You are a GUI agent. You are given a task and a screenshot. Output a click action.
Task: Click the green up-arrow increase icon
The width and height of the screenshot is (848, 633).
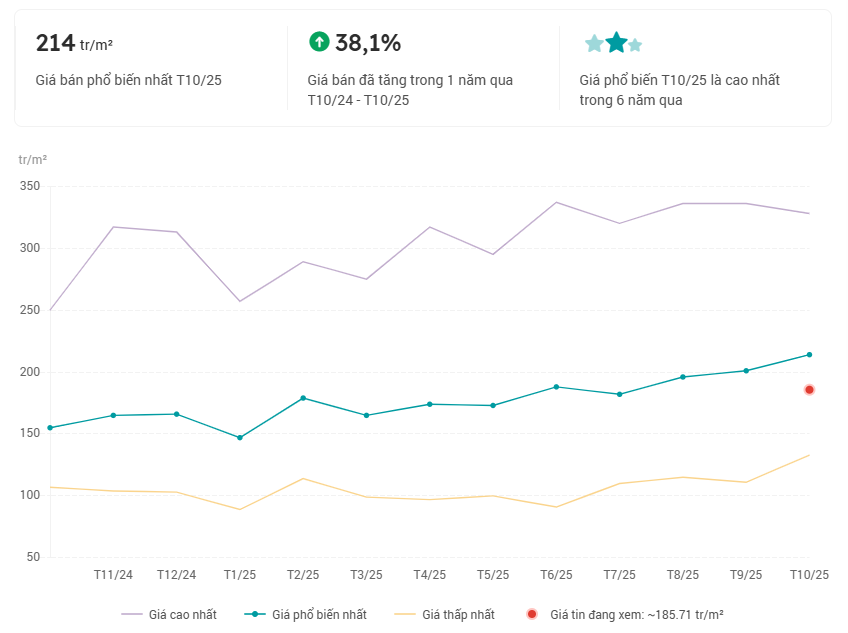319,42
